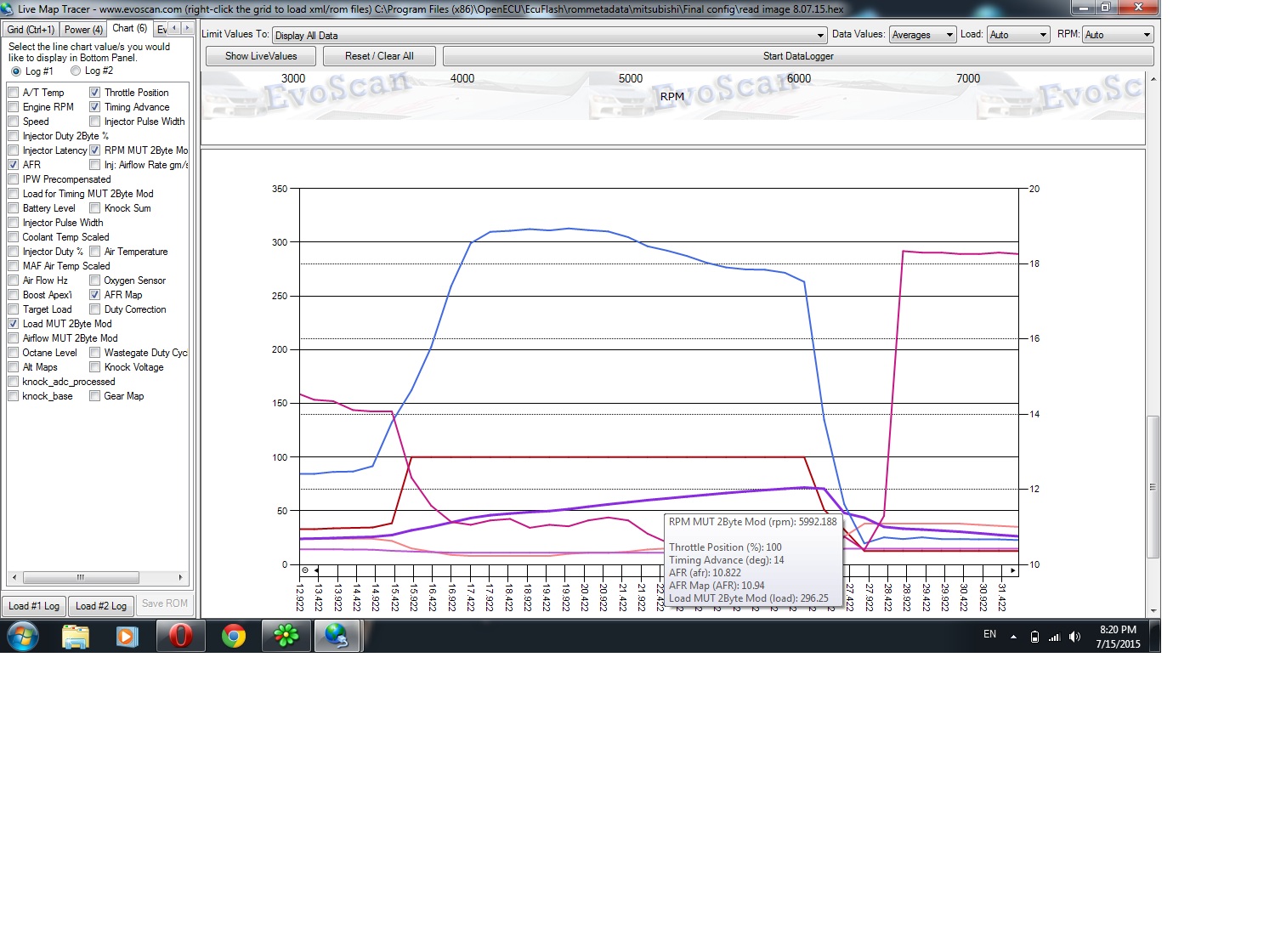
Task: Click the Windows Media Player taskbar icon
Action: point(127,636)
